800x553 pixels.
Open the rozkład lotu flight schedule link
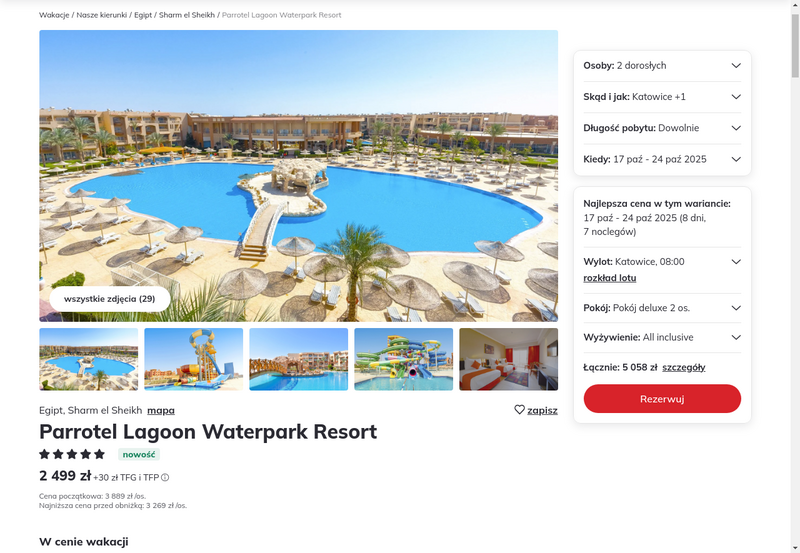[x=610, y=278]
